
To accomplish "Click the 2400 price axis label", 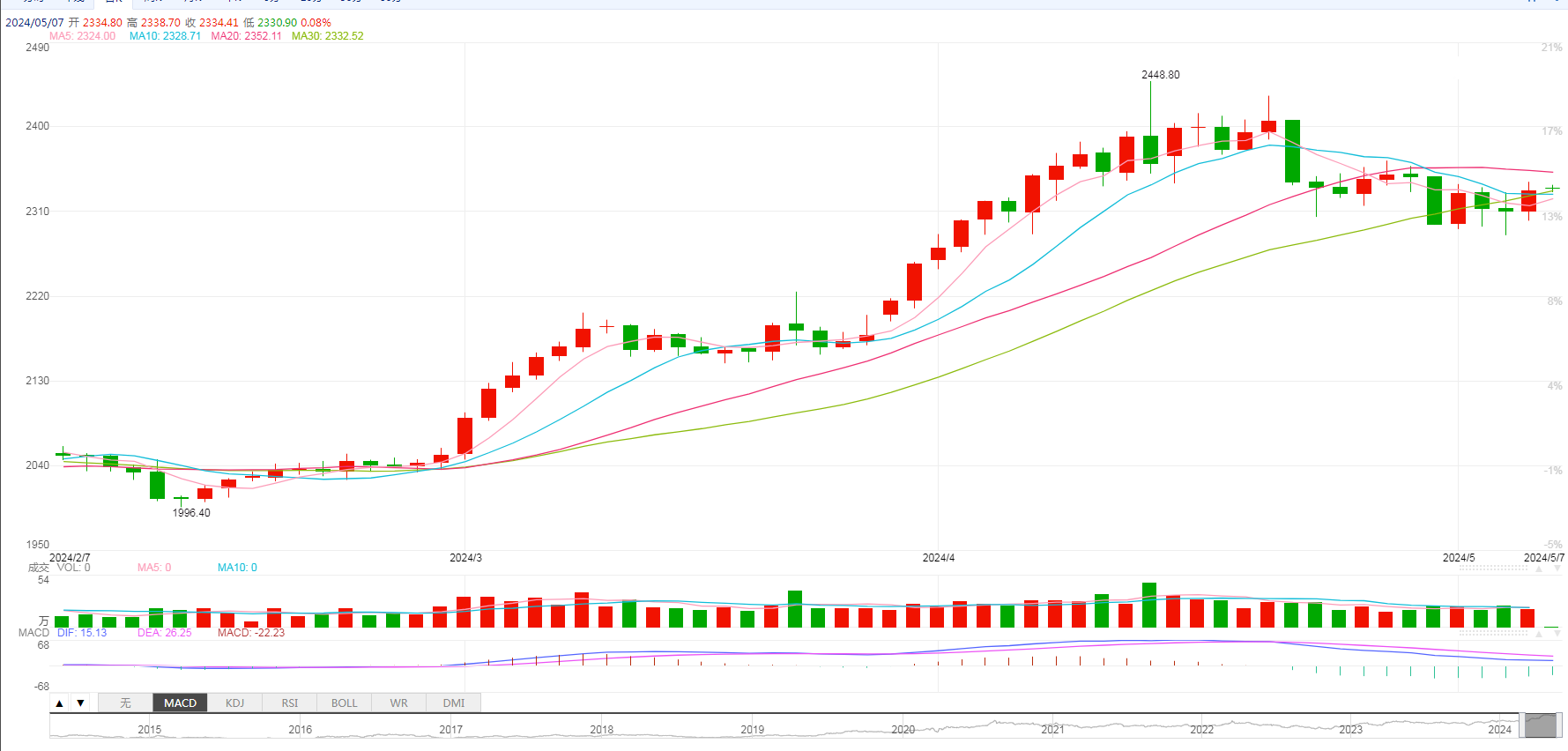I will tap(38, 126).
